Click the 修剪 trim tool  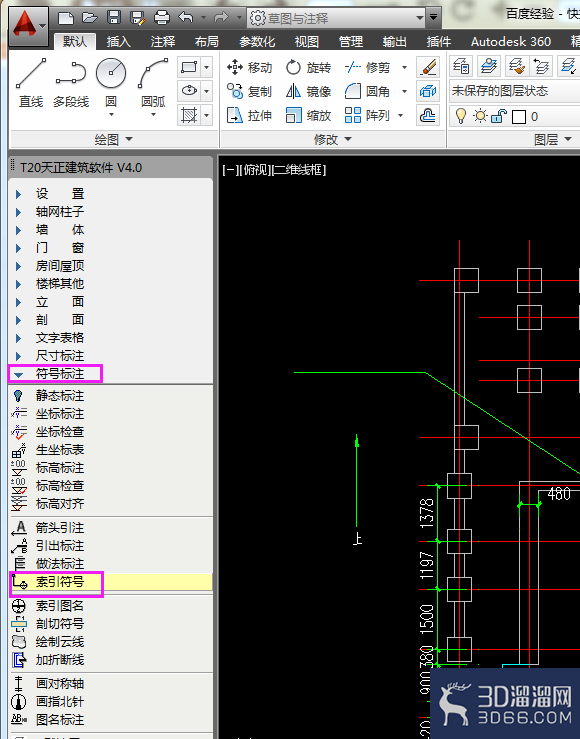[367, 67]
